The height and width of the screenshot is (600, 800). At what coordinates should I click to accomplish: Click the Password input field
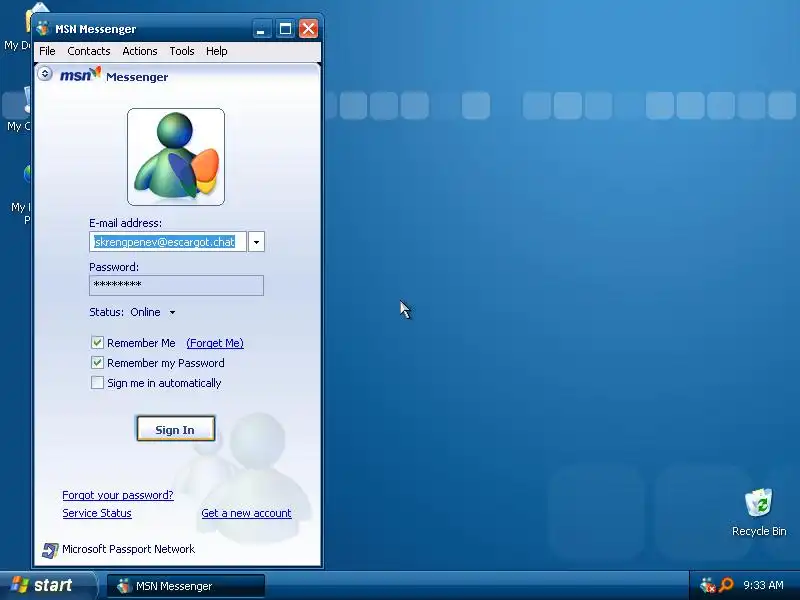[177, 285]
